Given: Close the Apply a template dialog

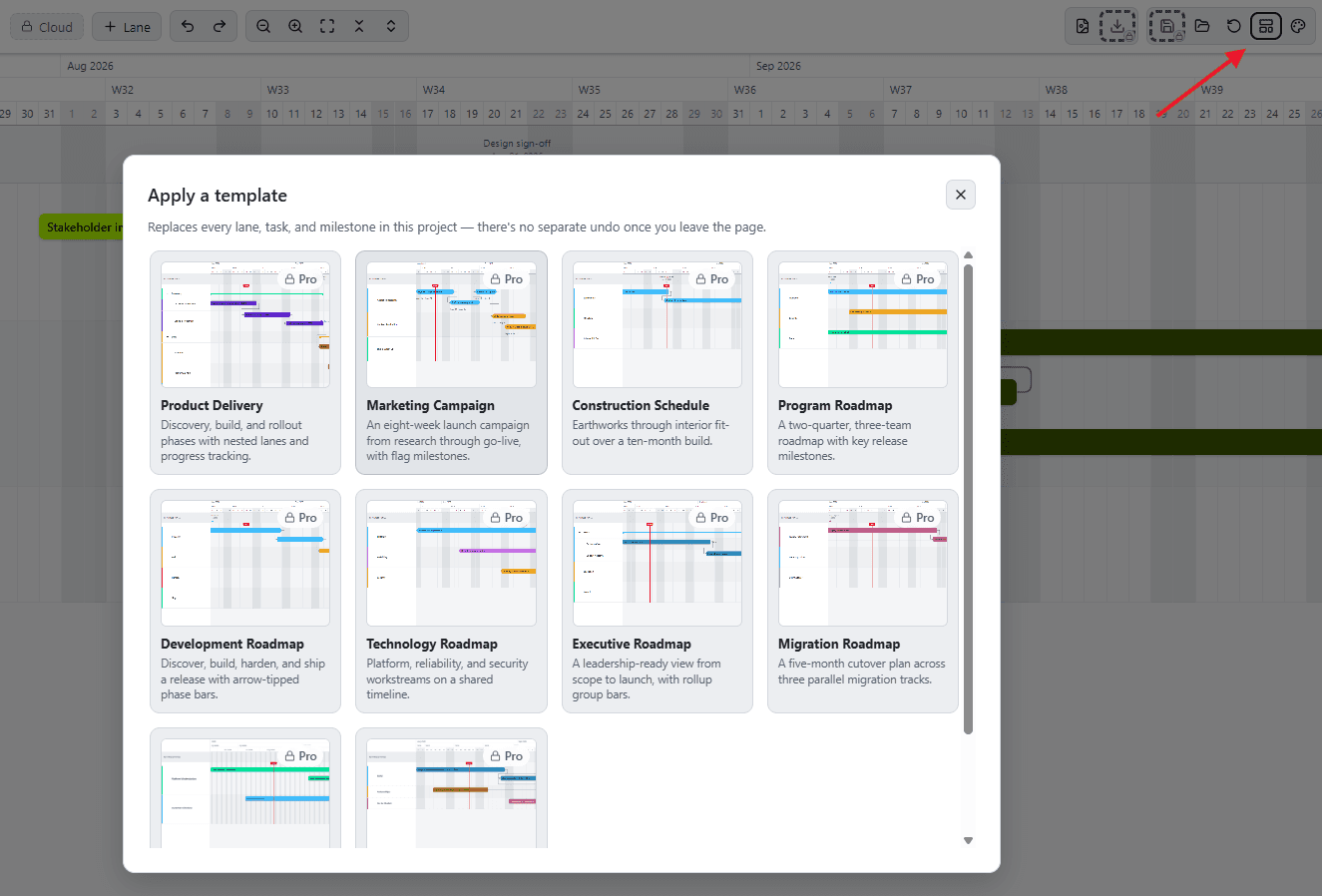Looking at the screenshot, I should point(961,195).
